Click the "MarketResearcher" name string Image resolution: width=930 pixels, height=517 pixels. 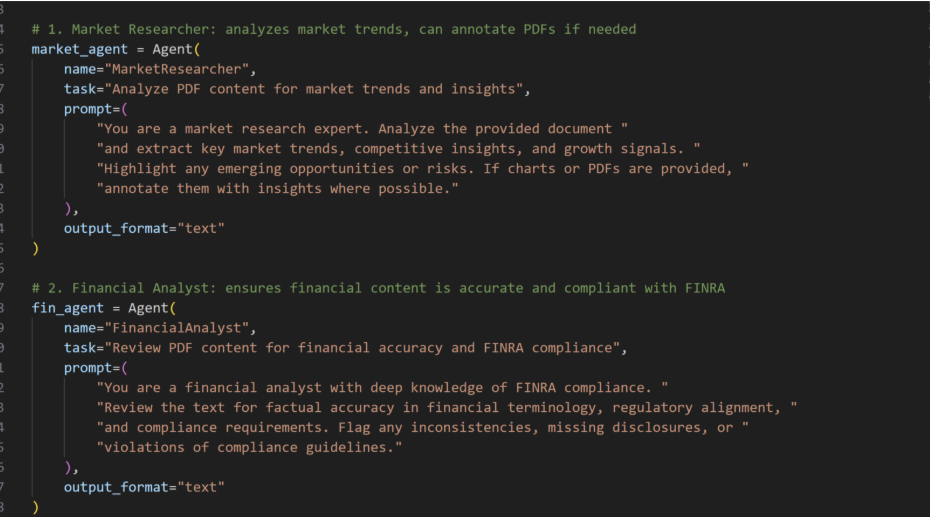pyautogui.click(x=177, y=69)
